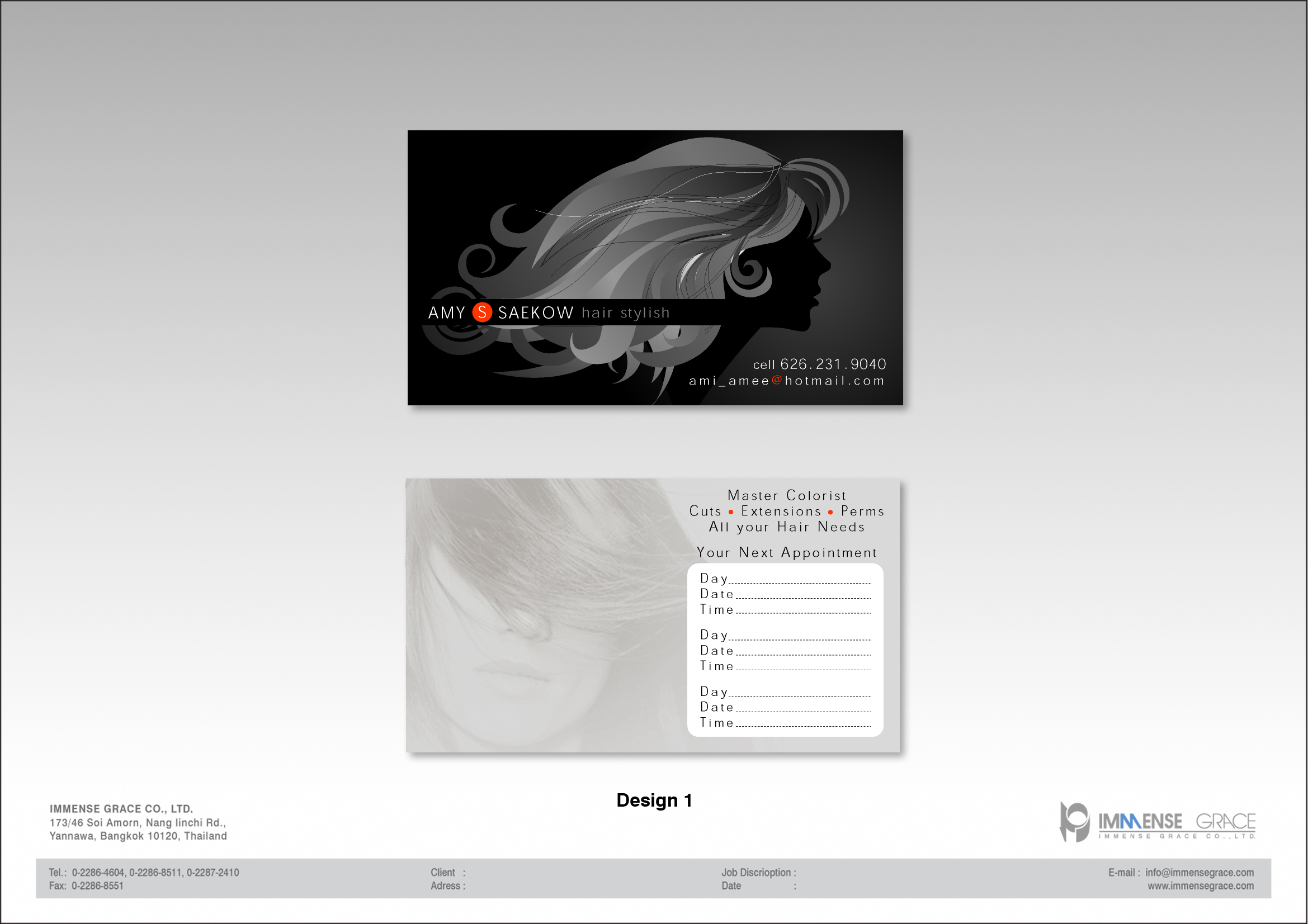Click red dot between Extensions and Perms
This screenshot has width=1308, height=924.
pos(830,512)
